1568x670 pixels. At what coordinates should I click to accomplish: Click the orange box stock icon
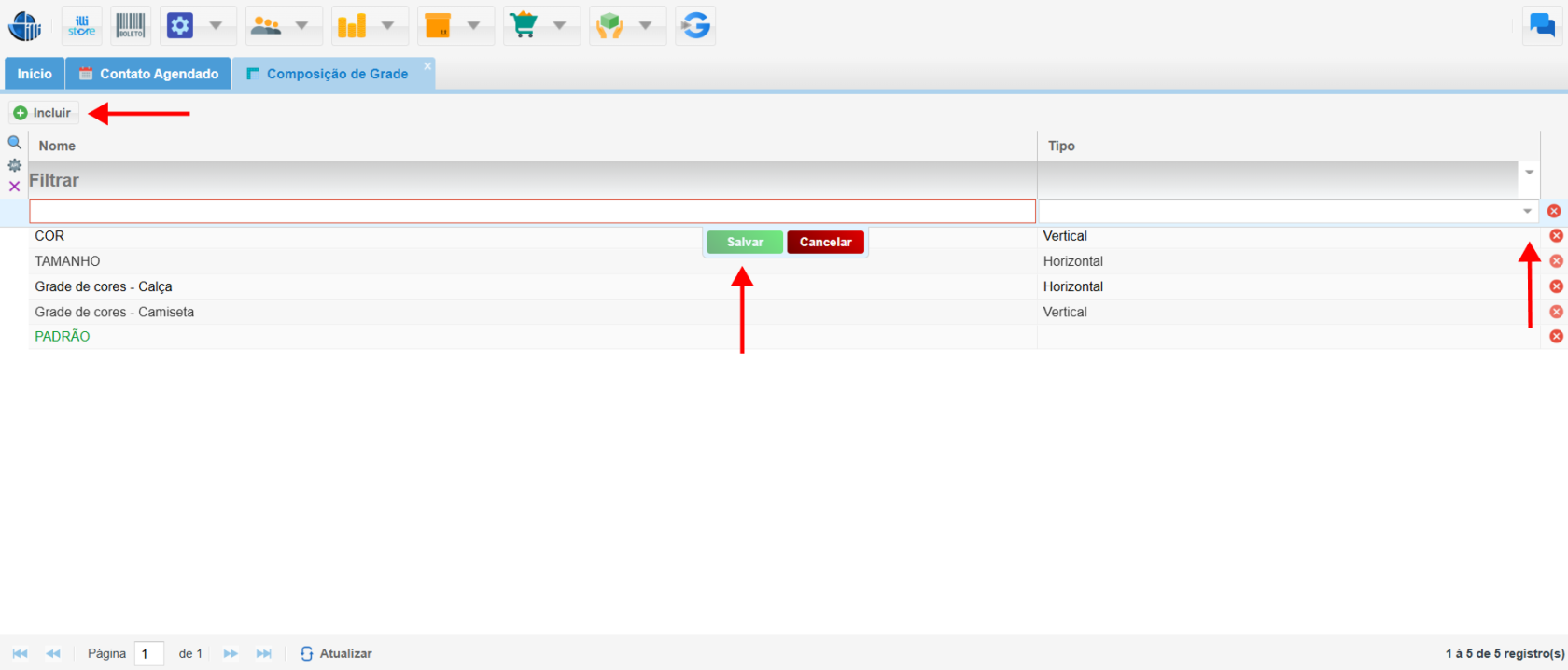438,25
